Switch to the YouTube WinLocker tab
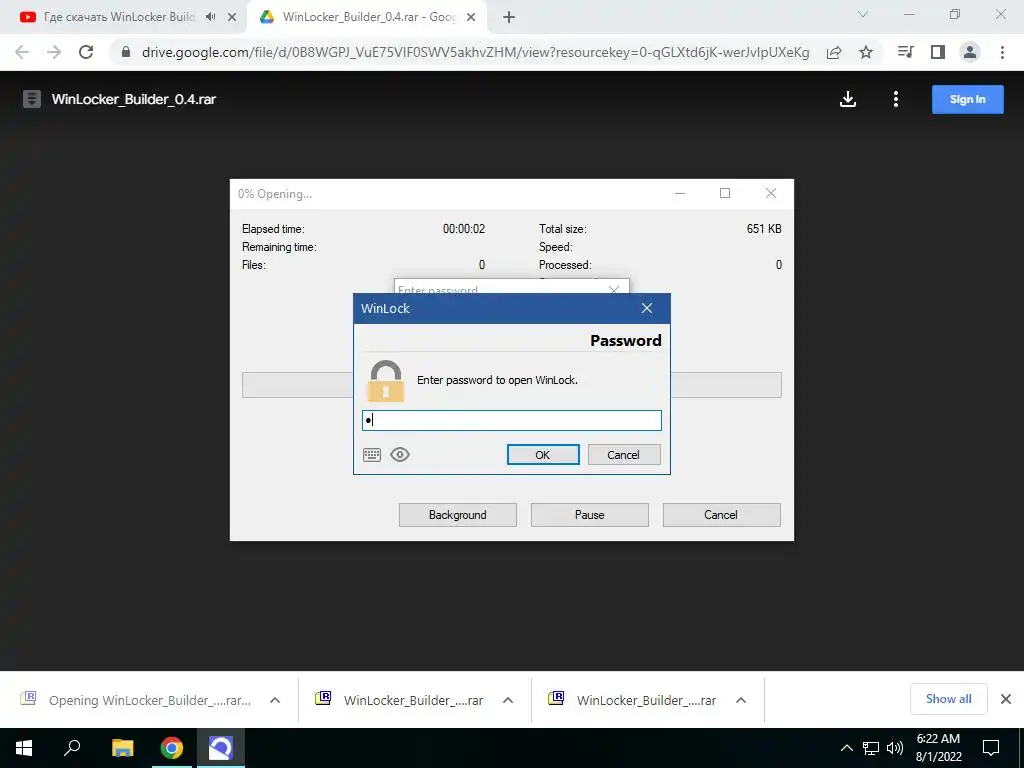The width and height of the screenshot is (1024, 768). pos(118,17)
